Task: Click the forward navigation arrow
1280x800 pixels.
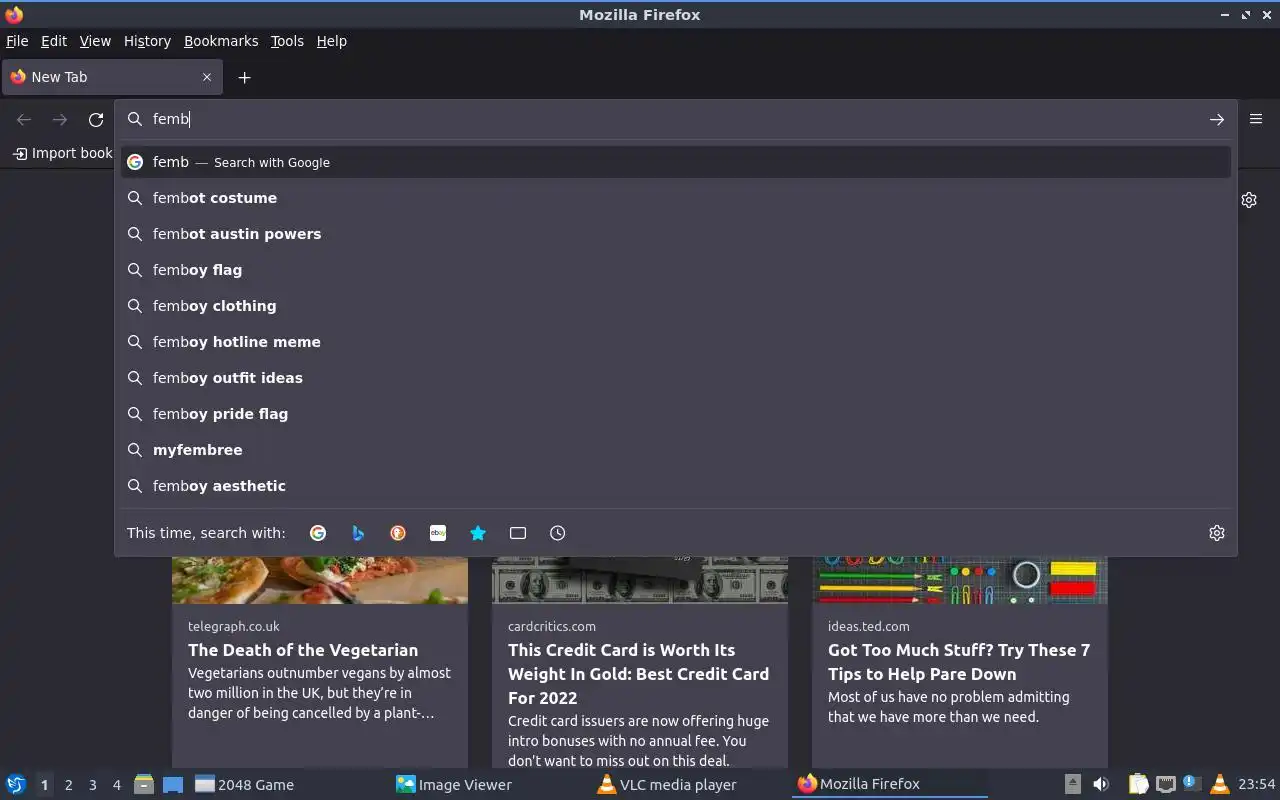Action: tap(60, 120)
